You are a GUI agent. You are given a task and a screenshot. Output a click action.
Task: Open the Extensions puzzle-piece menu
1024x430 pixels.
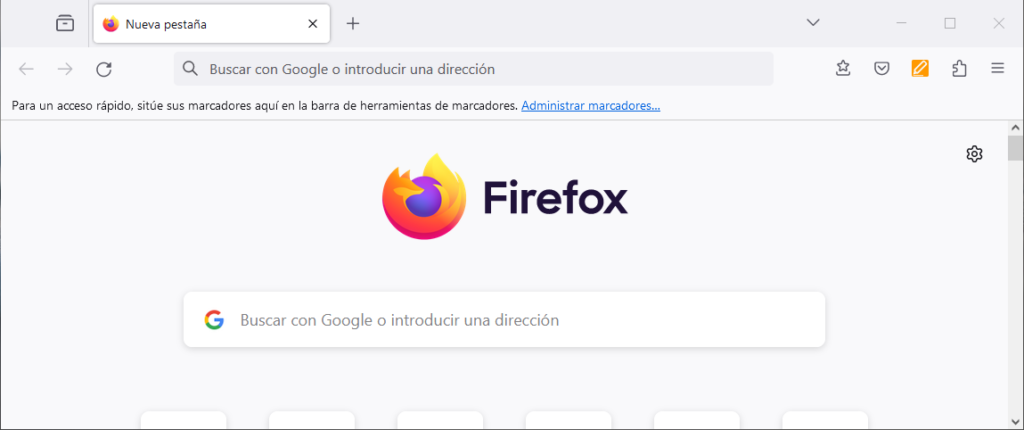[x=959, y=69]
